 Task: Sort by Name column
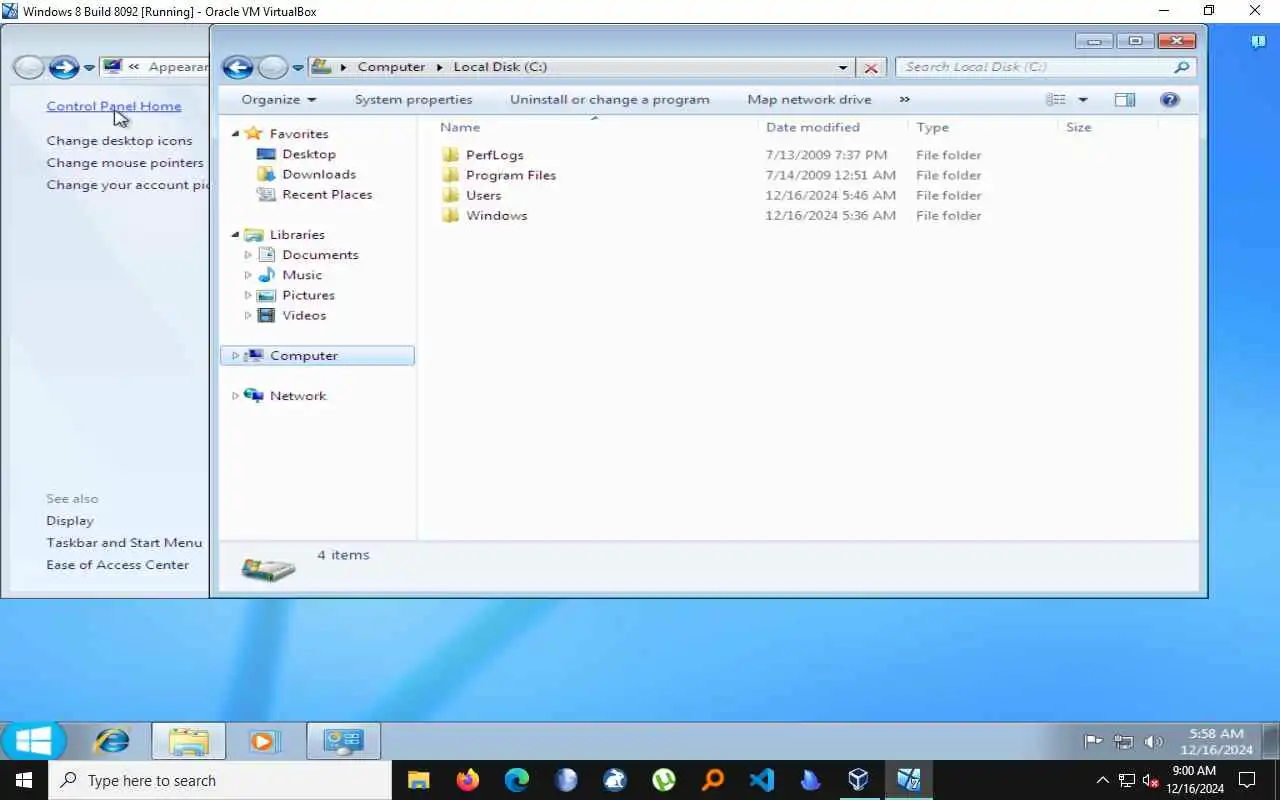tap(460, 127)
